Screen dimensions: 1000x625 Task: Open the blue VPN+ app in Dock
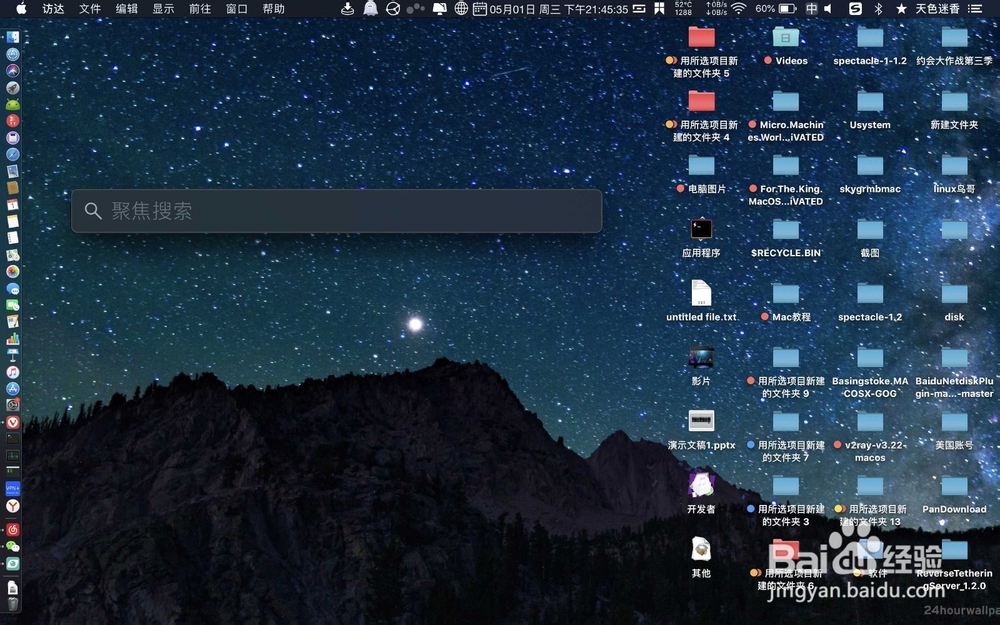pyautogui.click(x=13, y=489)
